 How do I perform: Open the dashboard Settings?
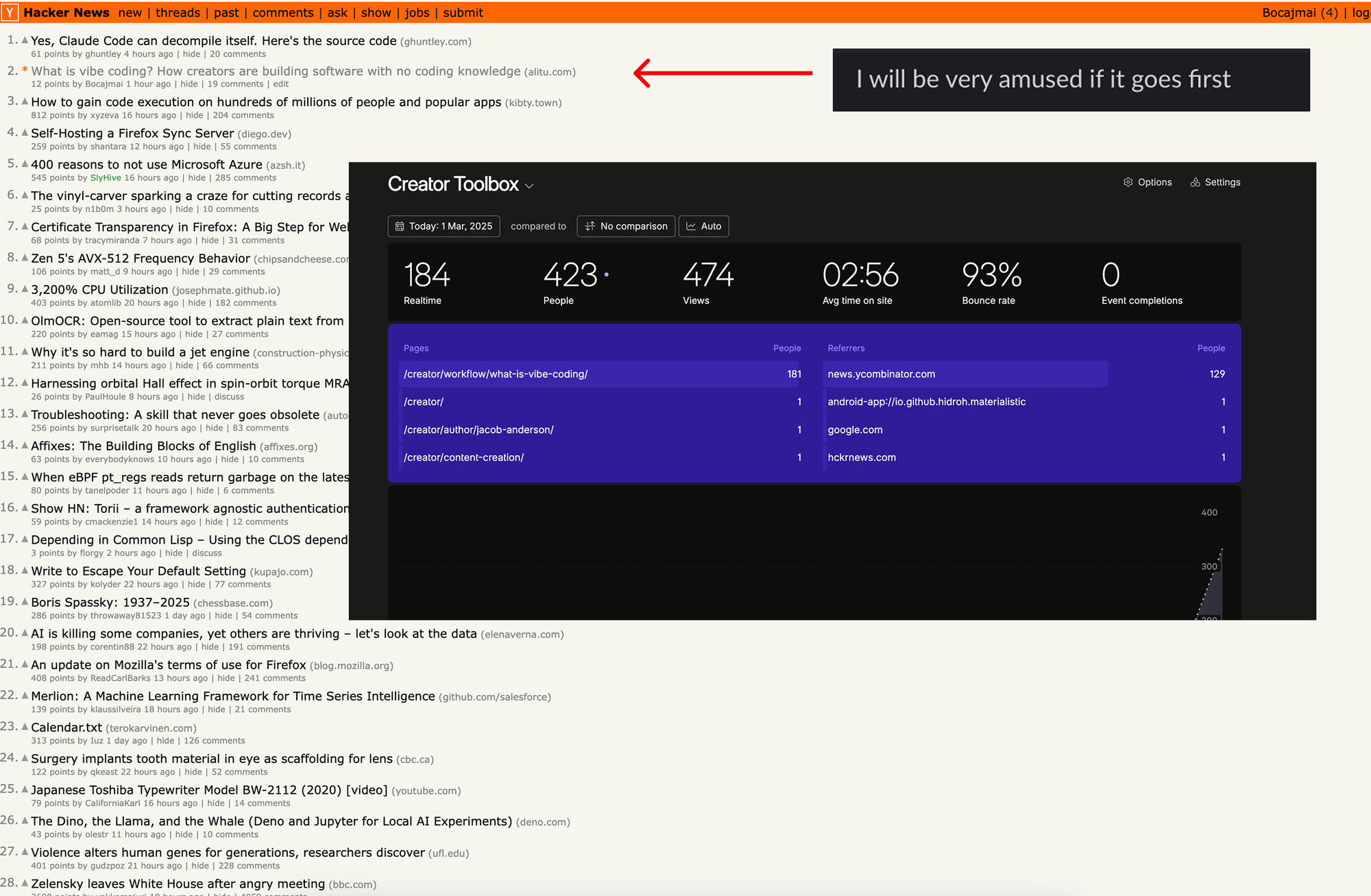pos(1215,182)
